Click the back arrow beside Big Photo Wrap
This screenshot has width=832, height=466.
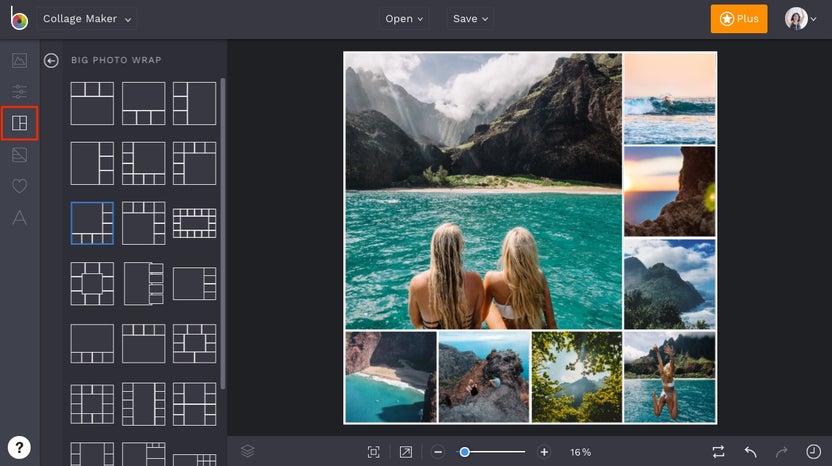(51, 61)
